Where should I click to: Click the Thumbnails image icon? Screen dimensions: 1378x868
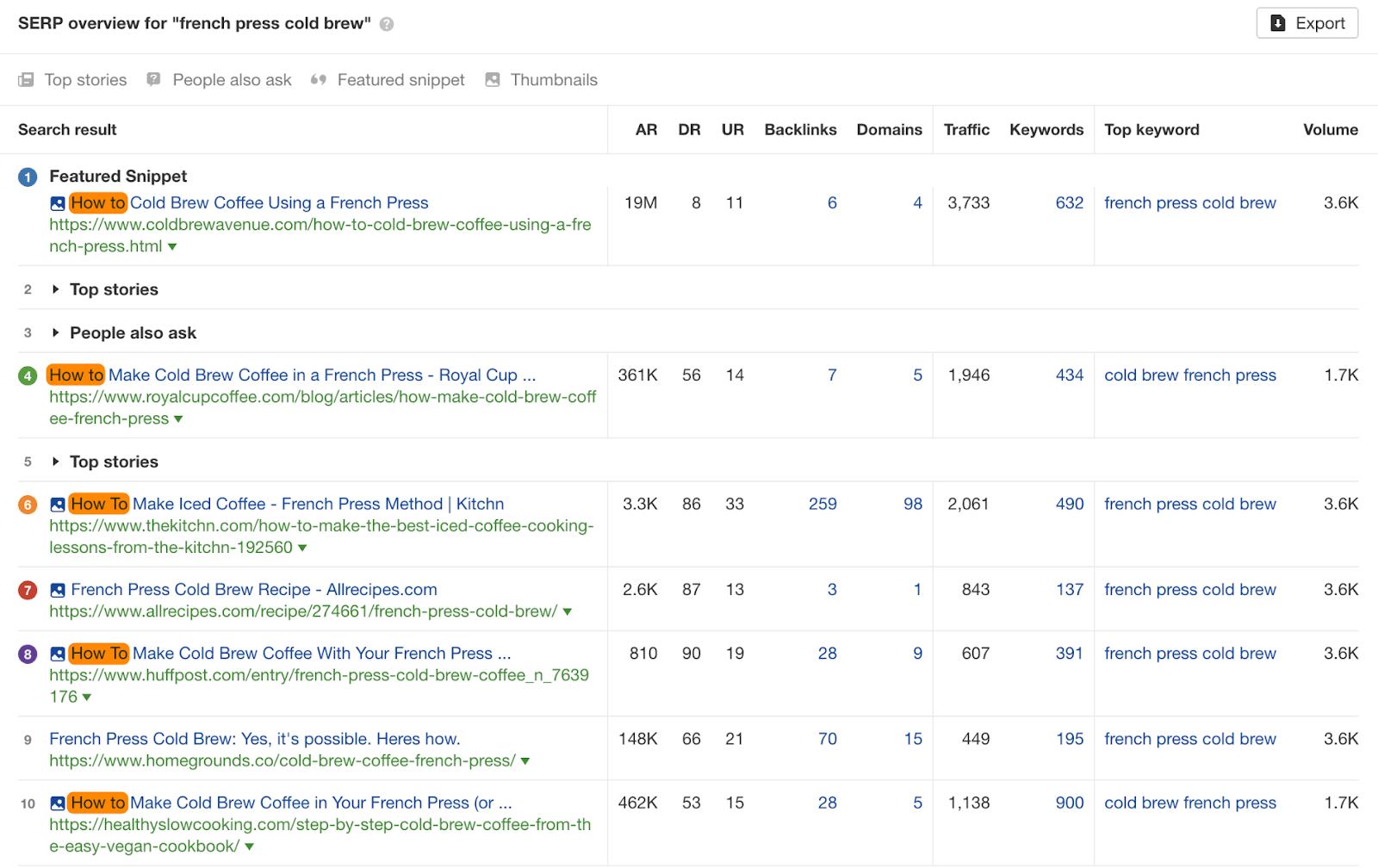(493, 80)
